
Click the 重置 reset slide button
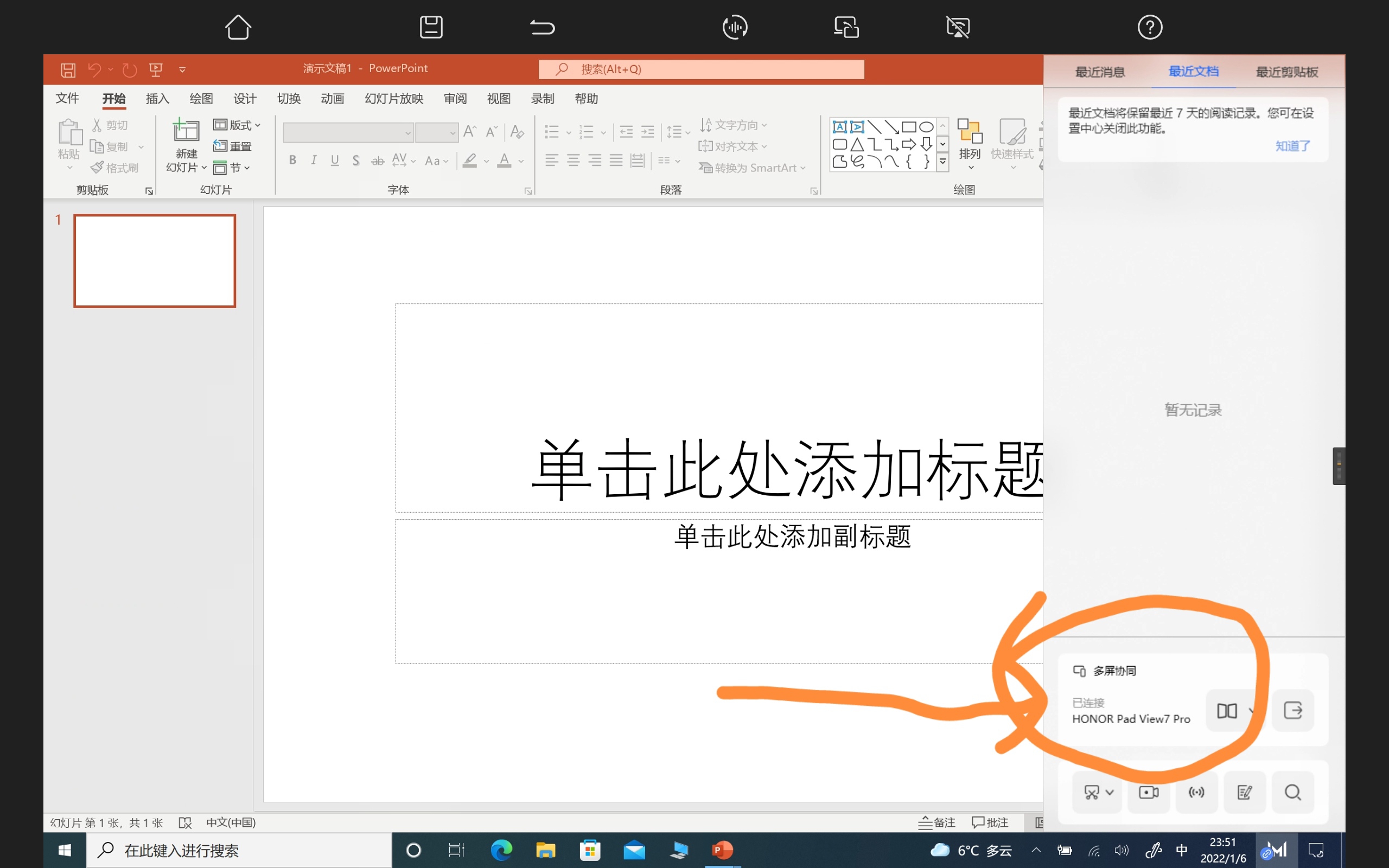point(232,146)
